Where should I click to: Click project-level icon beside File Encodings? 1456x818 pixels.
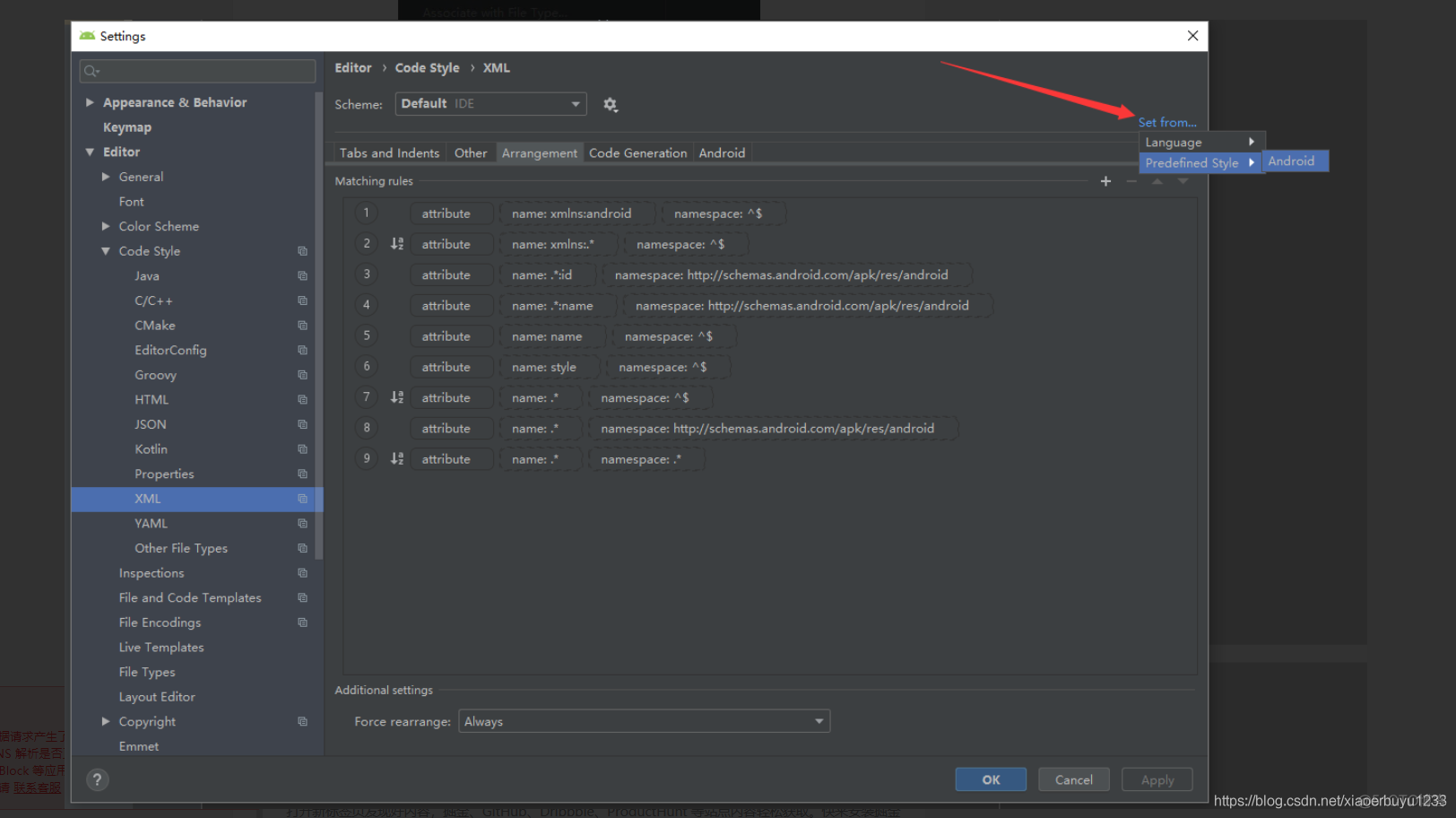coord(302,622)
